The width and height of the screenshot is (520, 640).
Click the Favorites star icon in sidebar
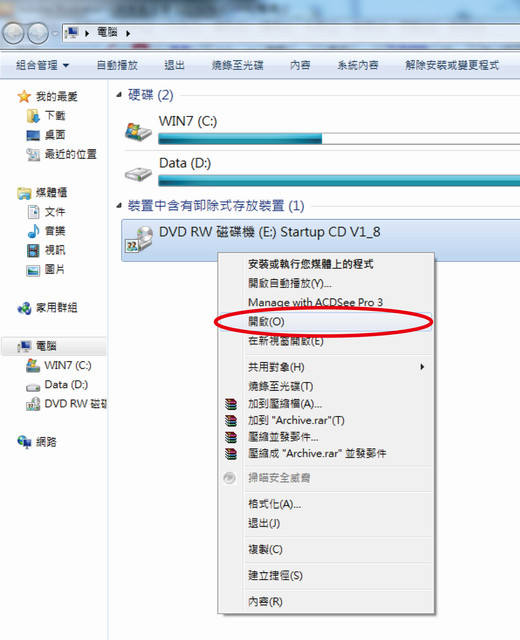point(24,97)
